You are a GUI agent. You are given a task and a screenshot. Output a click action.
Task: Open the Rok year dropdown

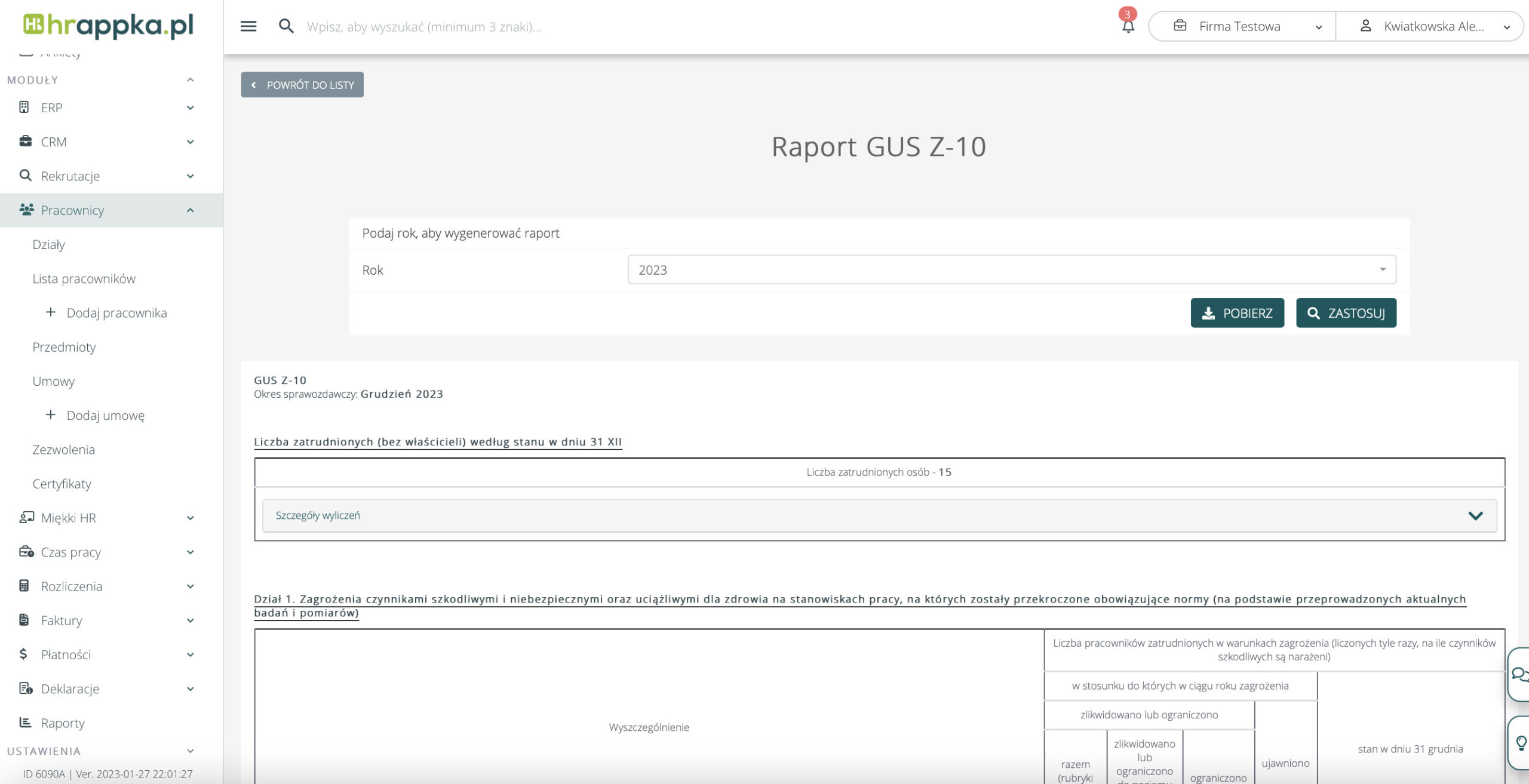(1011, 269)
